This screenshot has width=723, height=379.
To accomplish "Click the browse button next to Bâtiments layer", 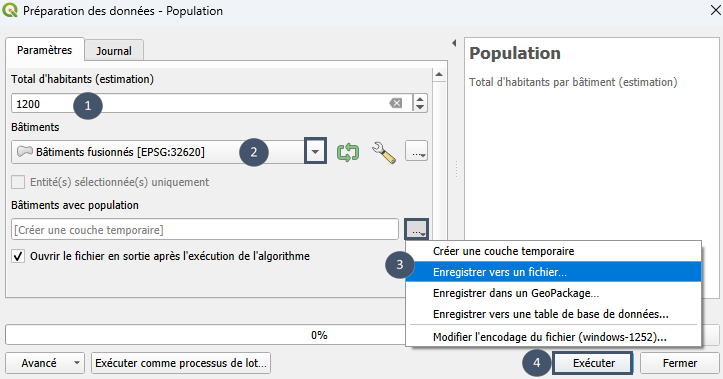I will [416, 151].
